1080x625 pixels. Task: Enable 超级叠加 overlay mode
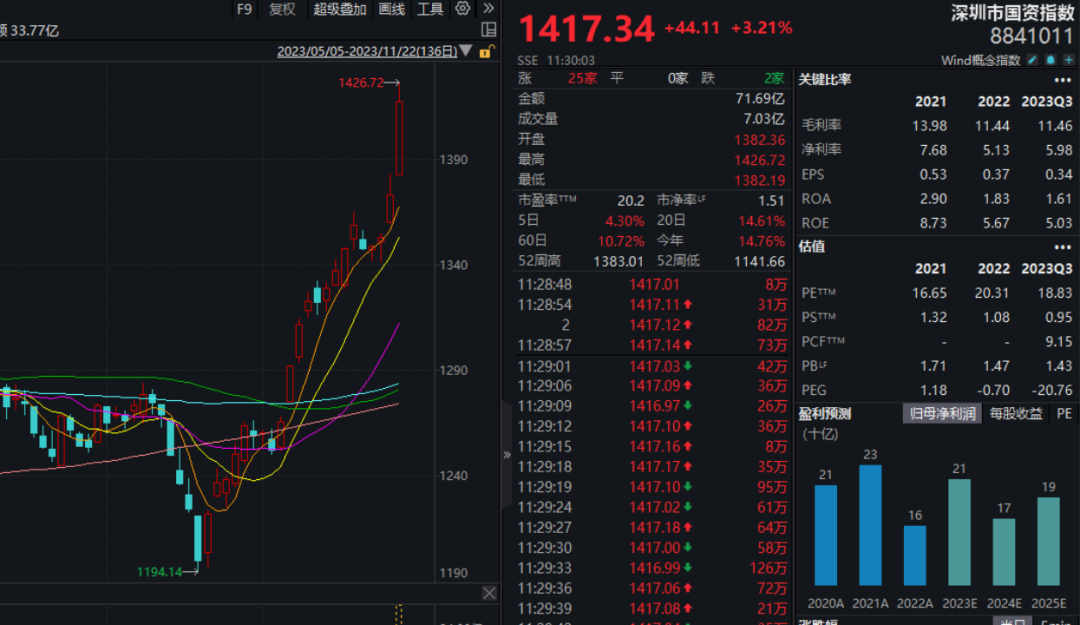pos(339,9)
